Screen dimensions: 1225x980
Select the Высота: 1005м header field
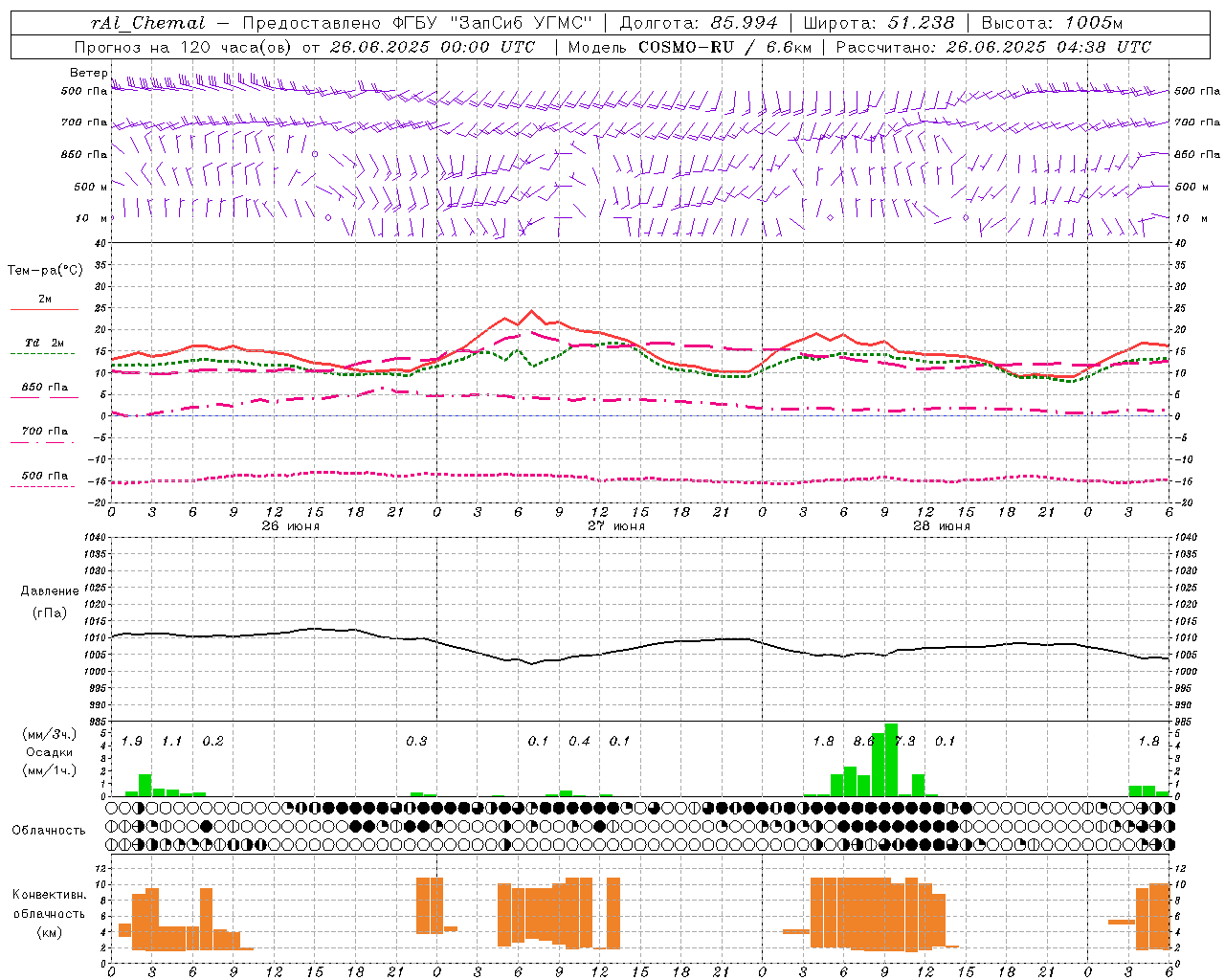pyautogui.click(x=1052, y=23)
